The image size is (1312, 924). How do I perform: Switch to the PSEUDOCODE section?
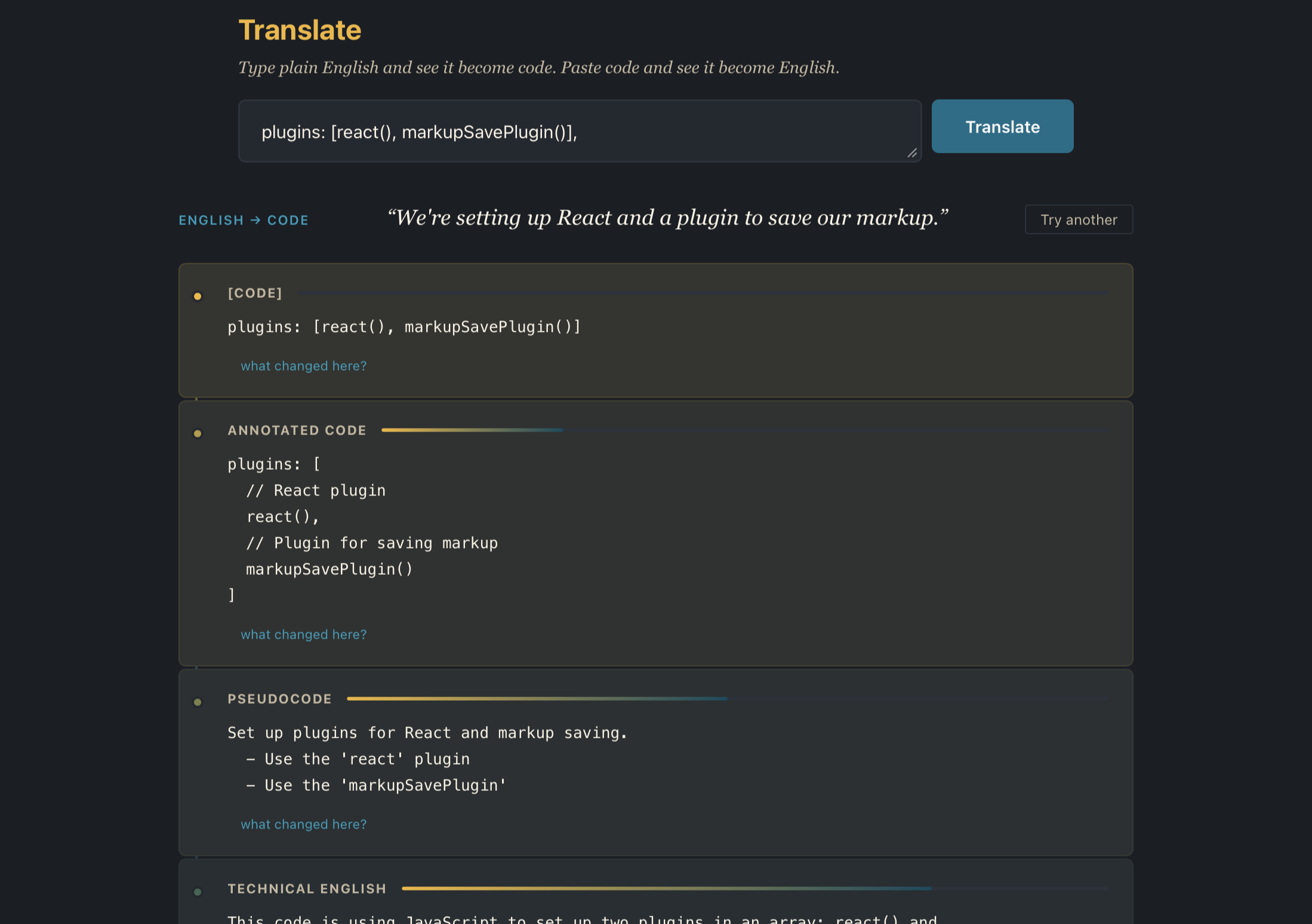coord(279,698)
